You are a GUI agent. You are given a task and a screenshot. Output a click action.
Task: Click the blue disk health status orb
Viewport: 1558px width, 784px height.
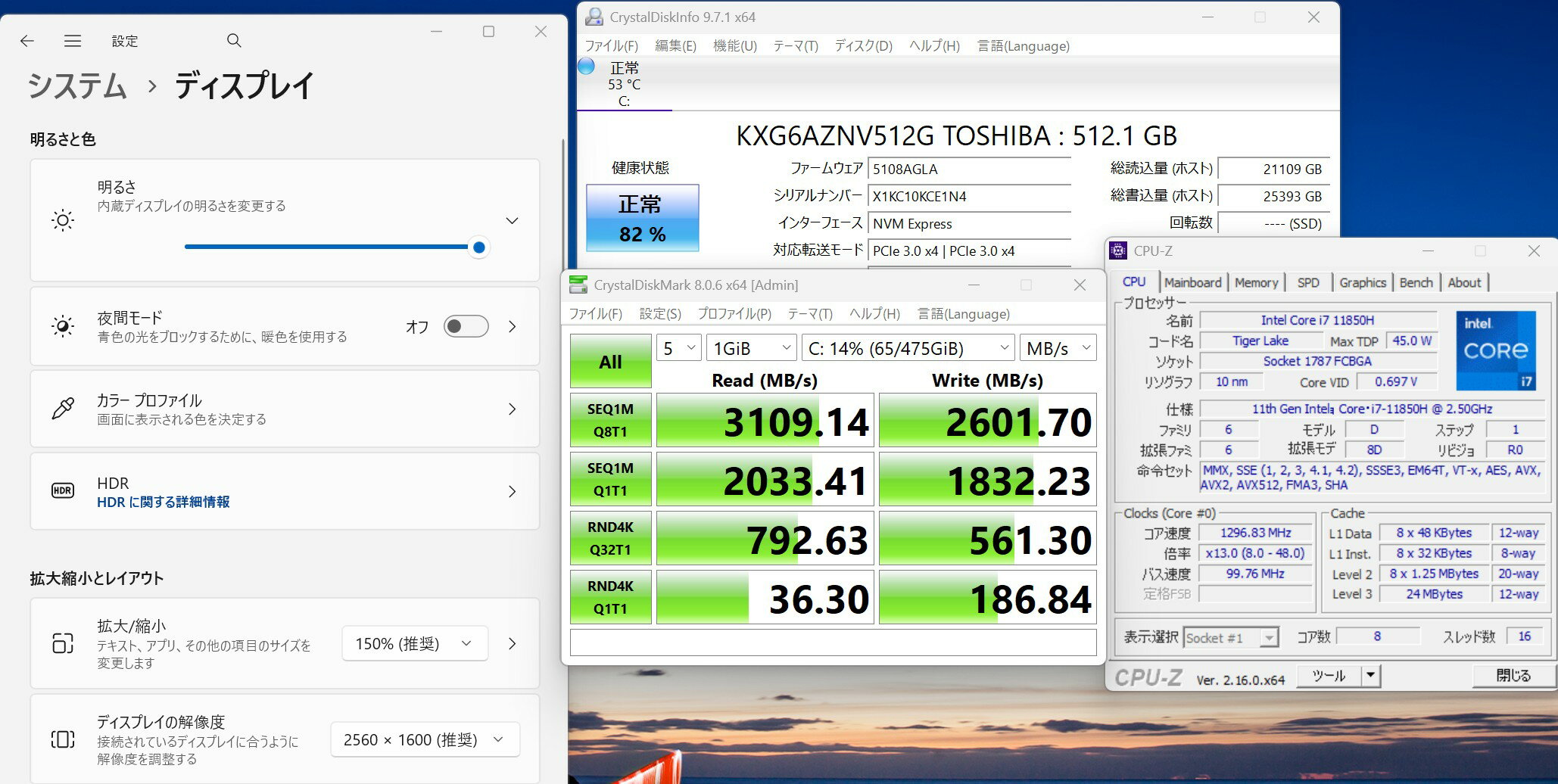[x=587, y=67]
